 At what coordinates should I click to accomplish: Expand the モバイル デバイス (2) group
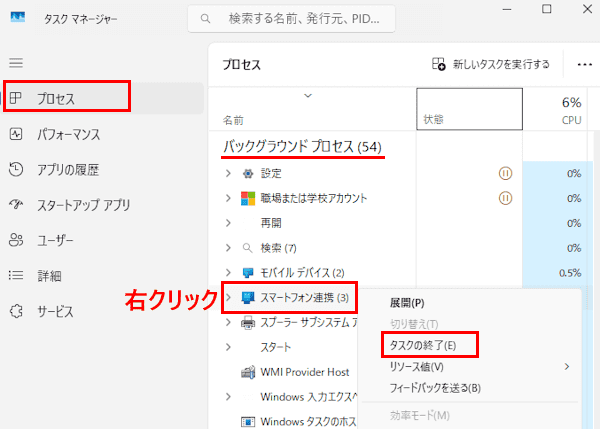(x=229, y=272)
